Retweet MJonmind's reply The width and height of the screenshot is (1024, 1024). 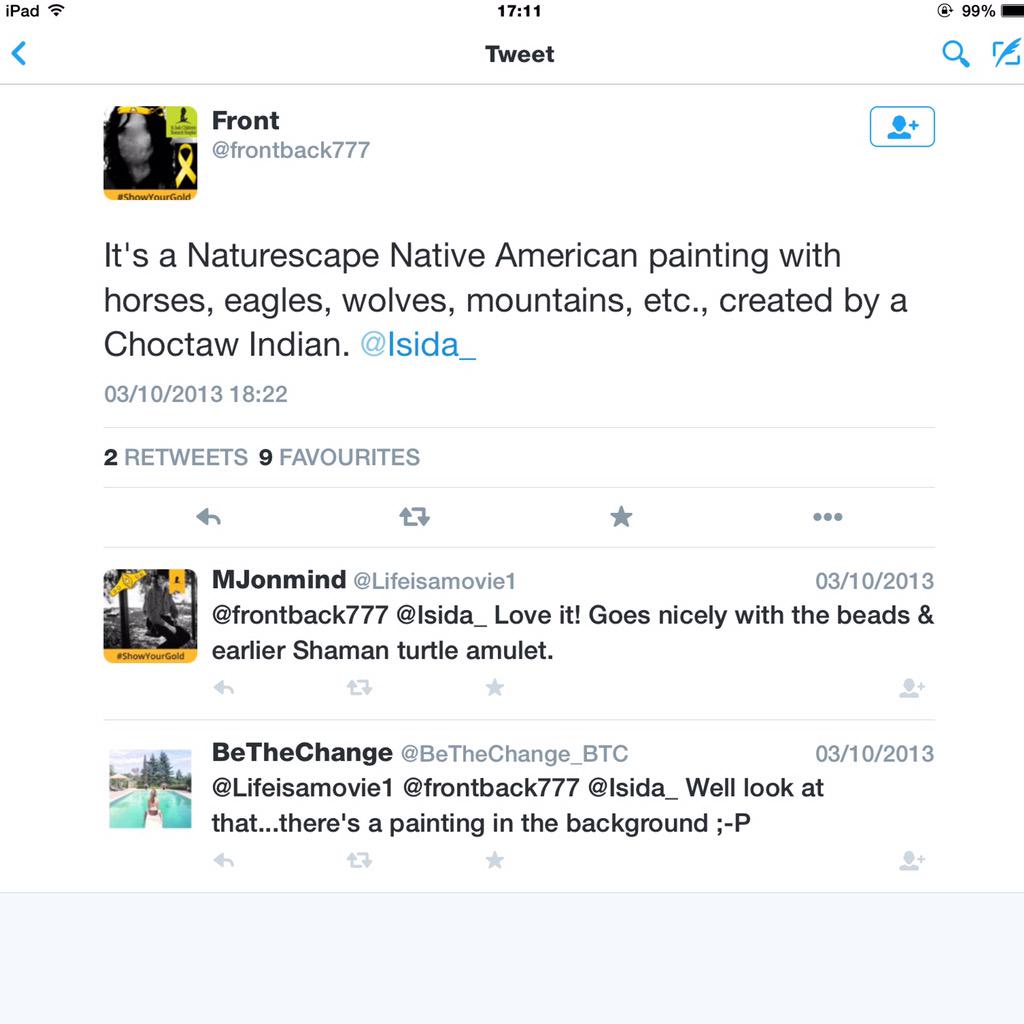[359, 688]
